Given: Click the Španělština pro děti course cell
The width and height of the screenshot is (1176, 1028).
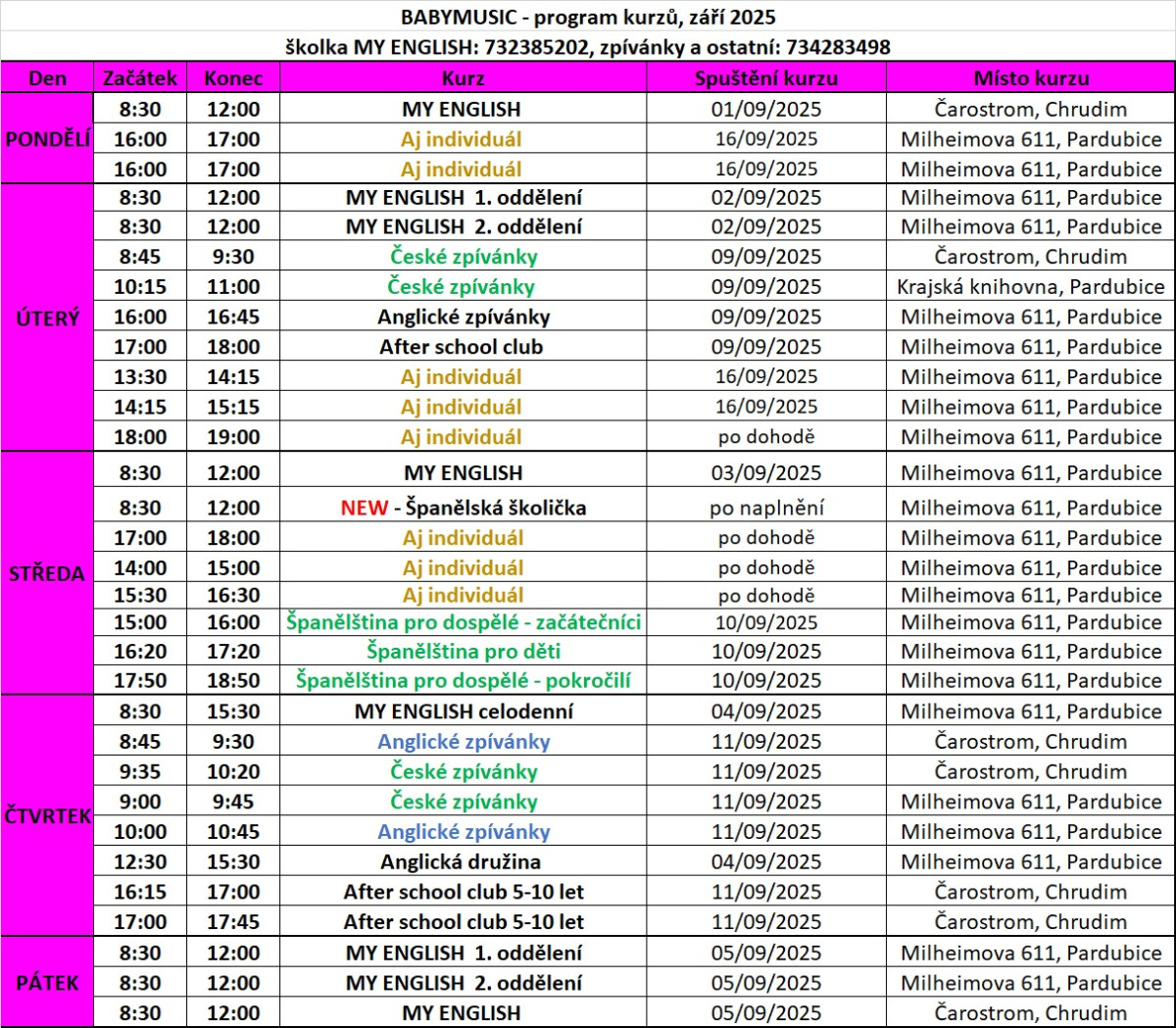Looking at the screenshot, I should (463, 652).
